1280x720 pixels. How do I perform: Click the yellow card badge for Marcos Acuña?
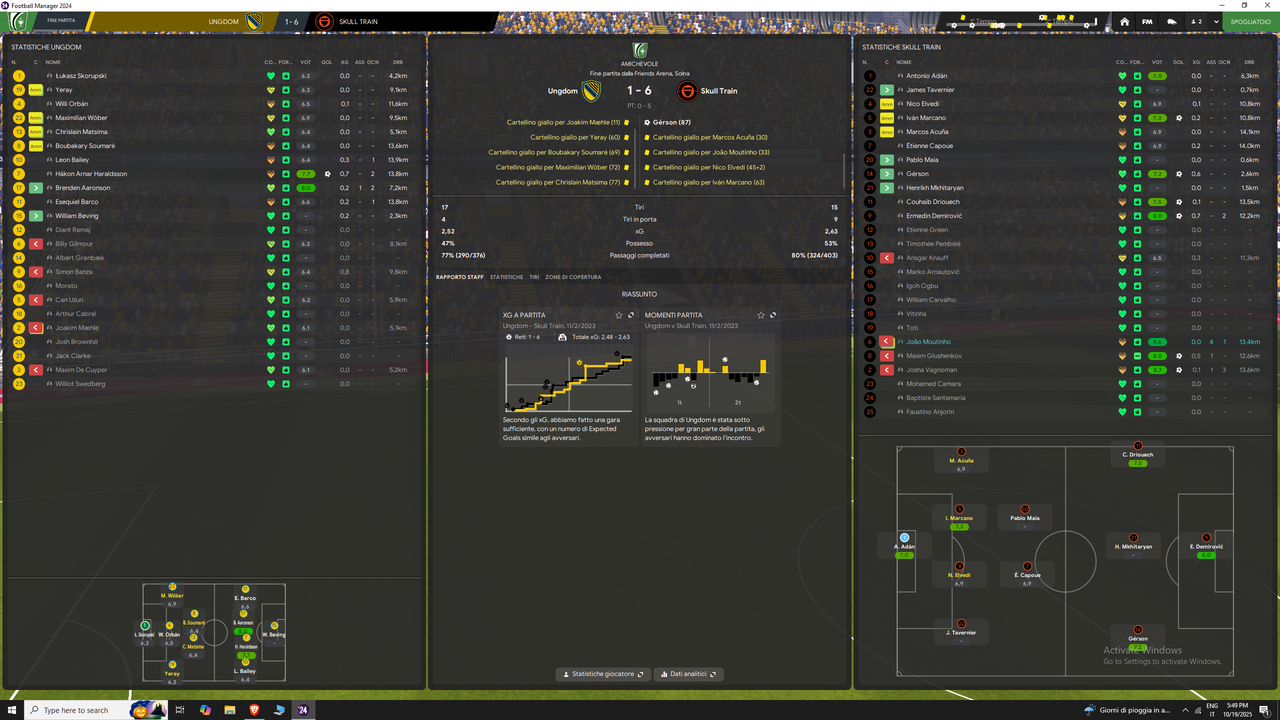(x=887, y=132)
